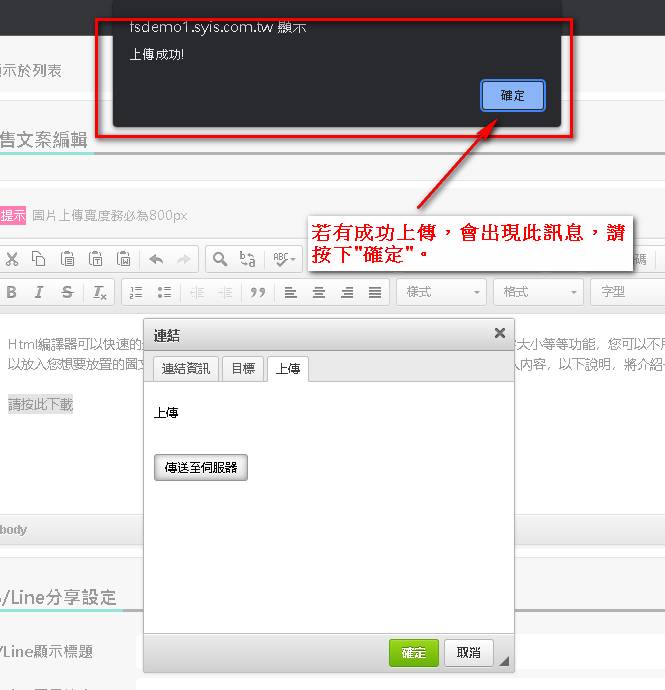Click the cut scissors icon in editor toolbar
Screen dimensions: 665x690
[12, 259]
